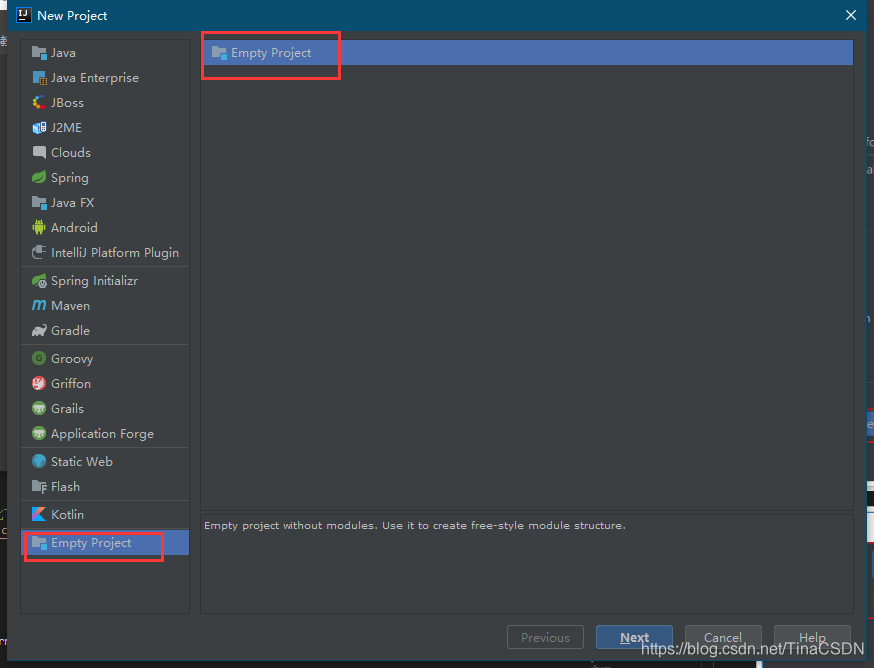Click the JBoss icon
The image size is (874, 668).
[39, 103]
